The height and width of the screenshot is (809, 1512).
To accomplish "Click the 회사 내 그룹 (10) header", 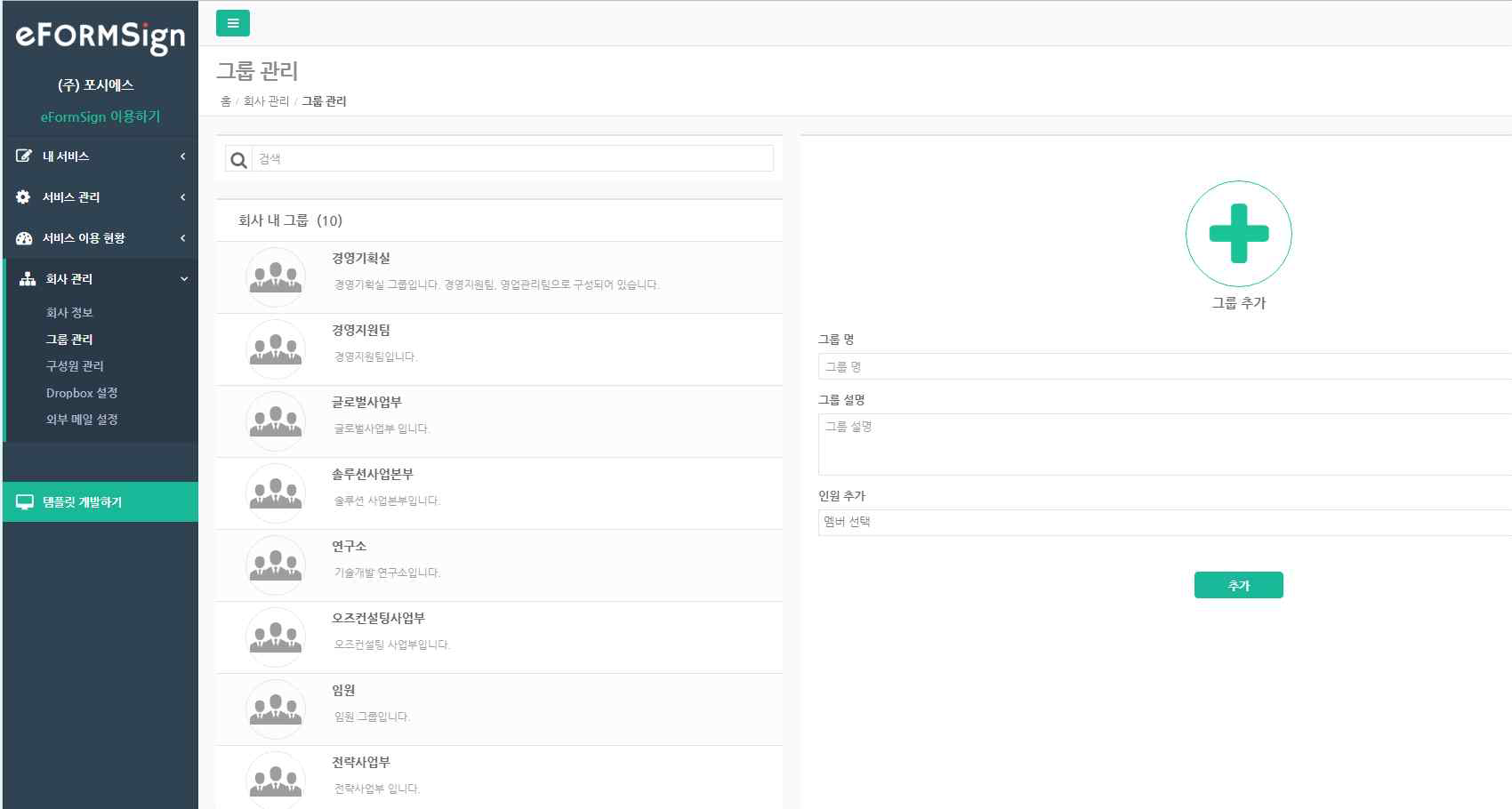I will 290,220.
